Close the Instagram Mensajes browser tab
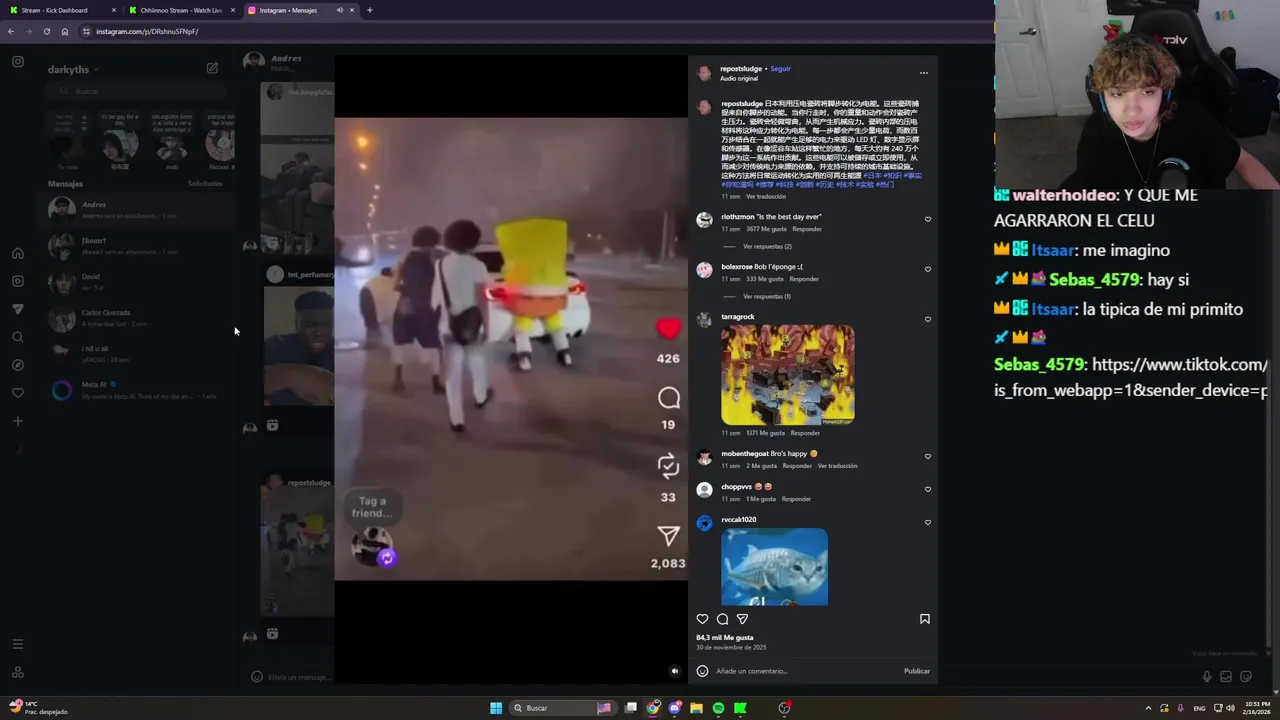Viewport: 1280px width, 720px height. point(352,10)
